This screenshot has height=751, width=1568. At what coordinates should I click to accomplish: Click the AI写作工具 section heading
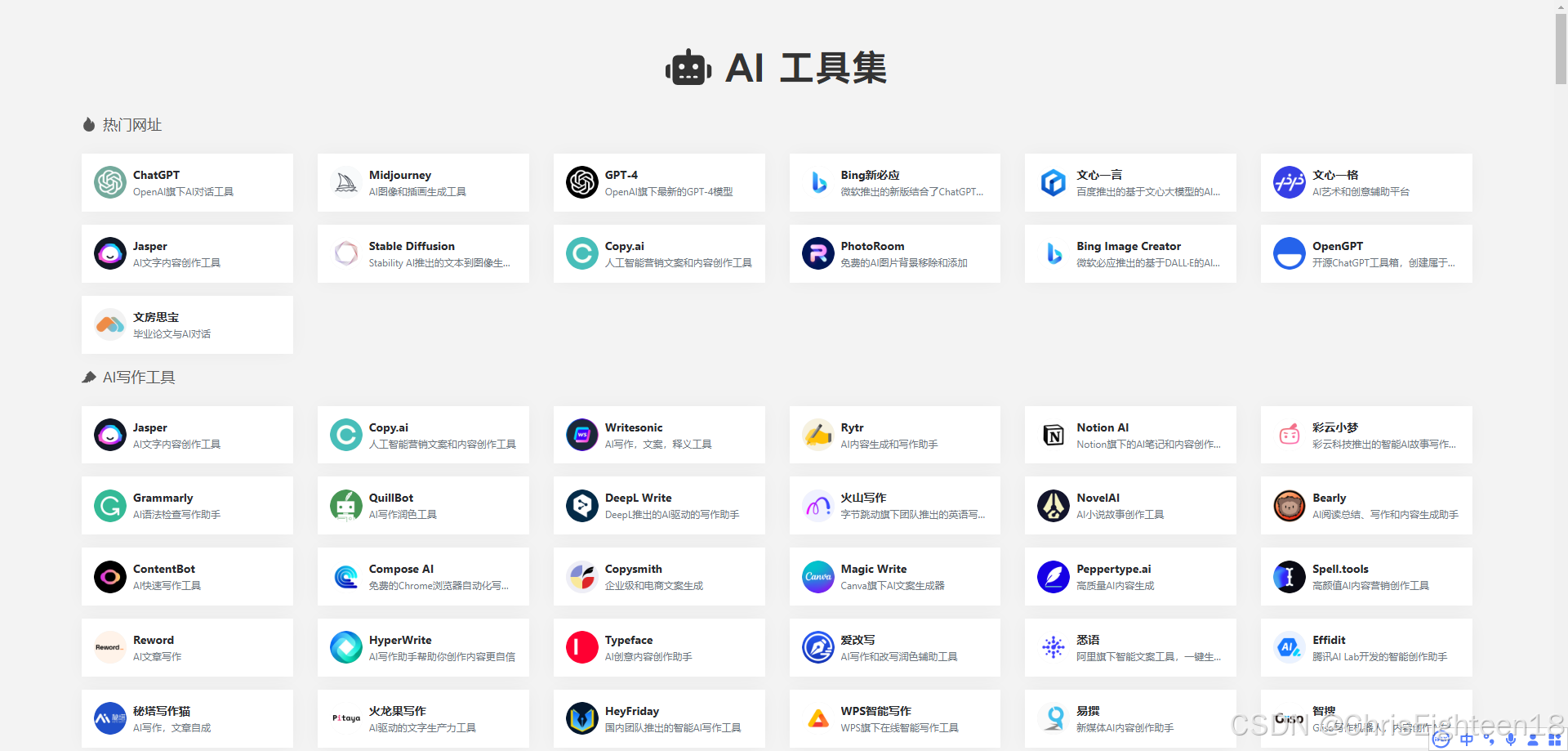pos(129,378)
